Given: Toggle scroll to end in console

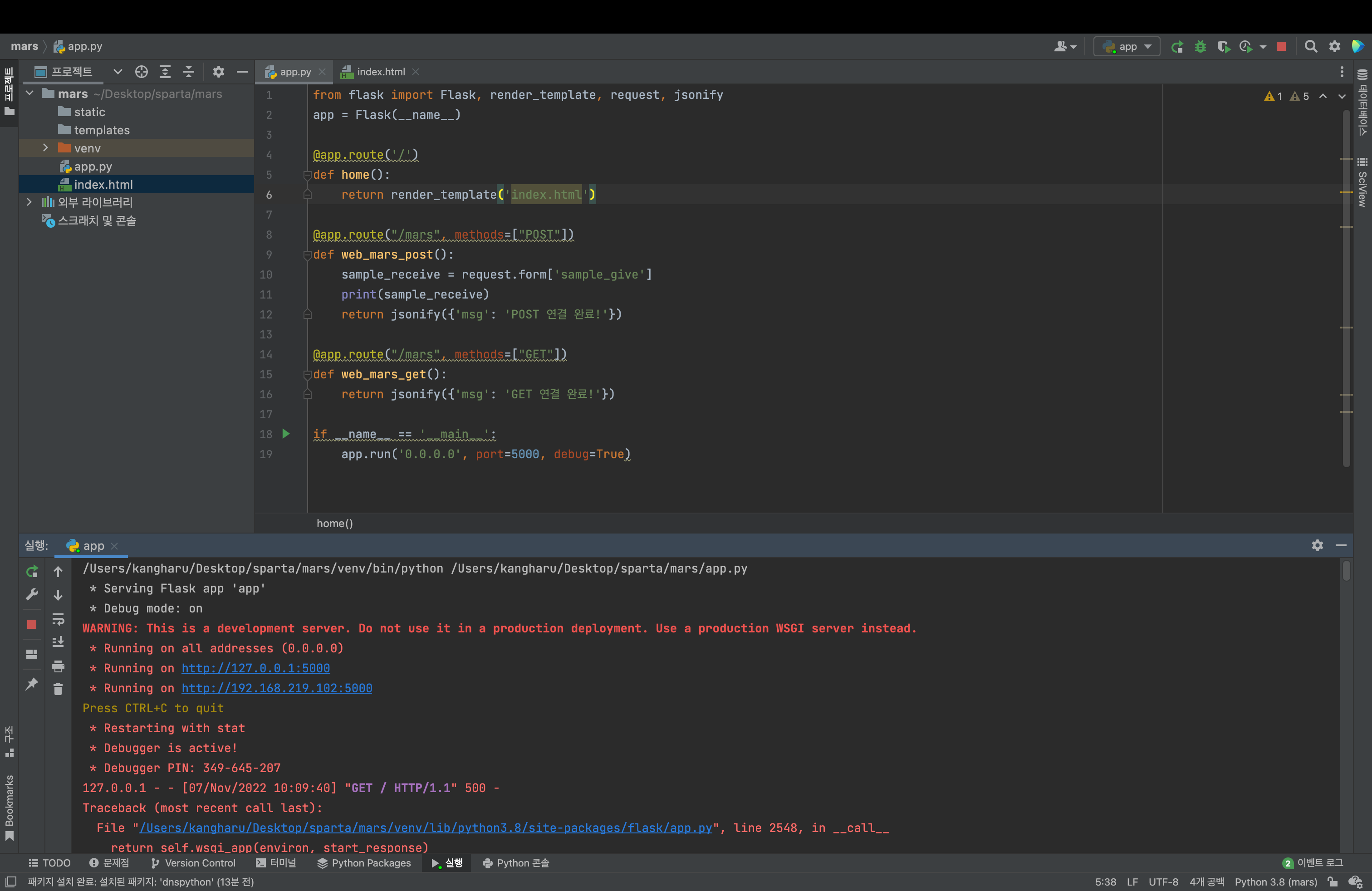Looking at the screenshot, I should tap(58, 641).
